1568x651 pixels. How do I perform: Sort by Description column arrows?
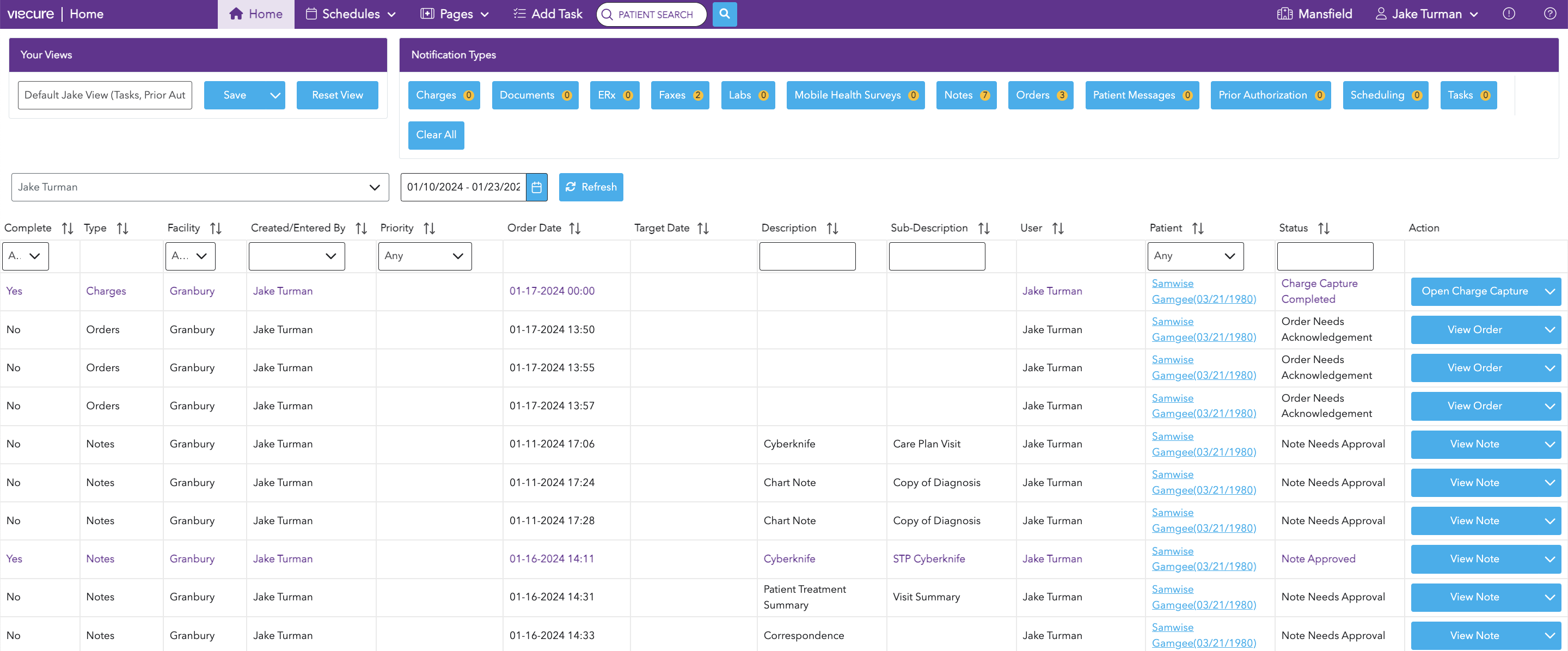coord(832,228)
